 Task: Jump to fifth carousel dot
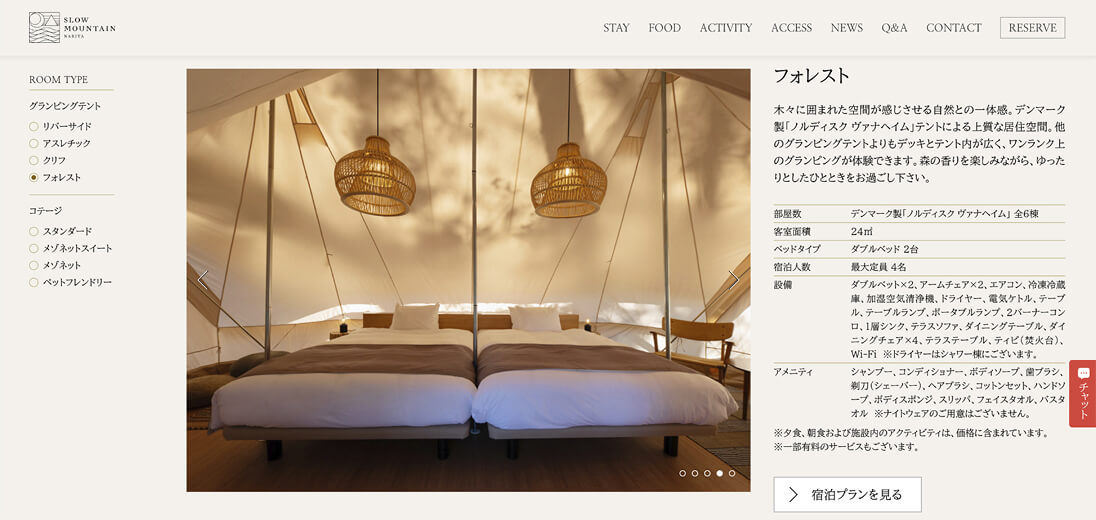(x=732, y=473)
